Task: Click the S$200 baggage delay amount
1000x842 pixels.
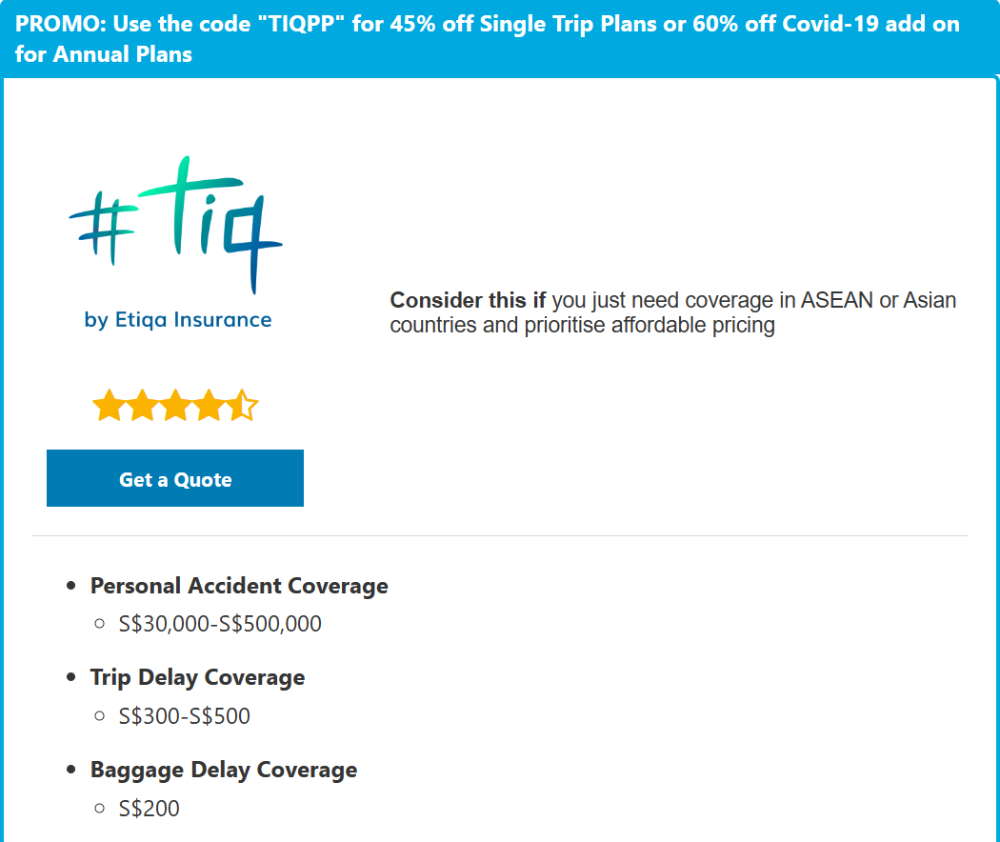Action: pyautogui.click(x=149, y=808)
